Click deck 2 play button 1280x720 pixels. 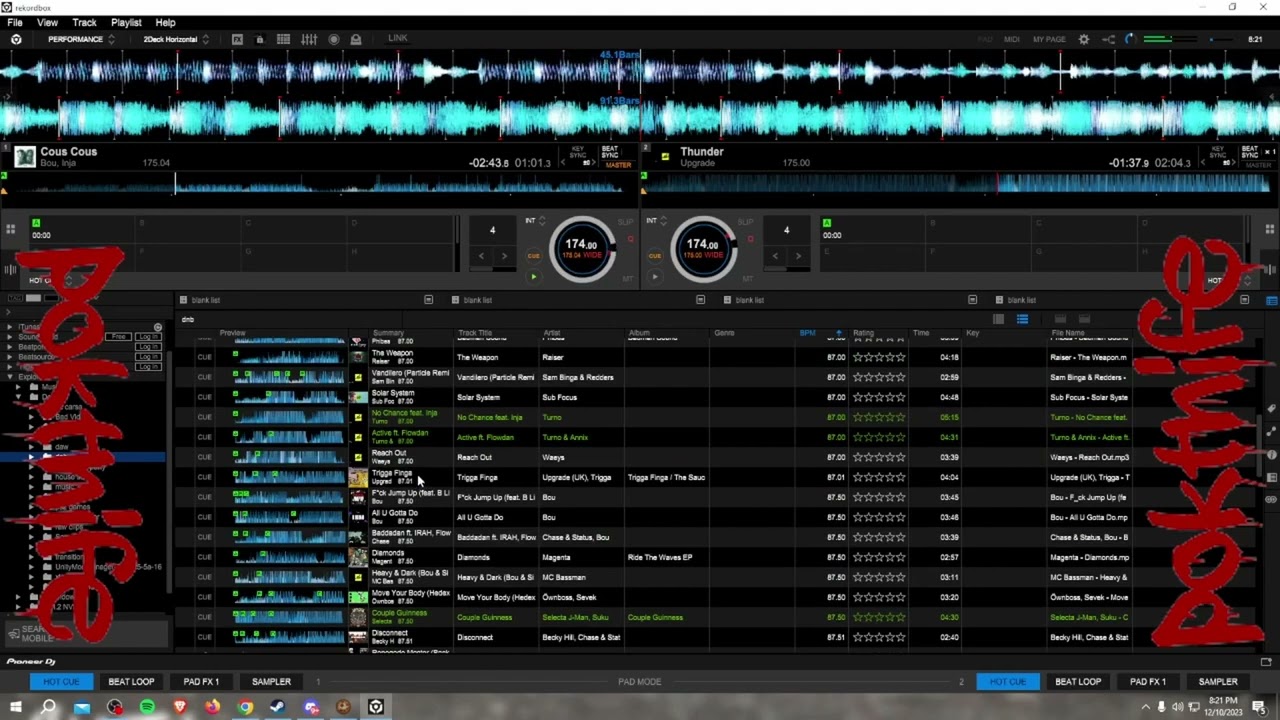(x=655, y=277)
